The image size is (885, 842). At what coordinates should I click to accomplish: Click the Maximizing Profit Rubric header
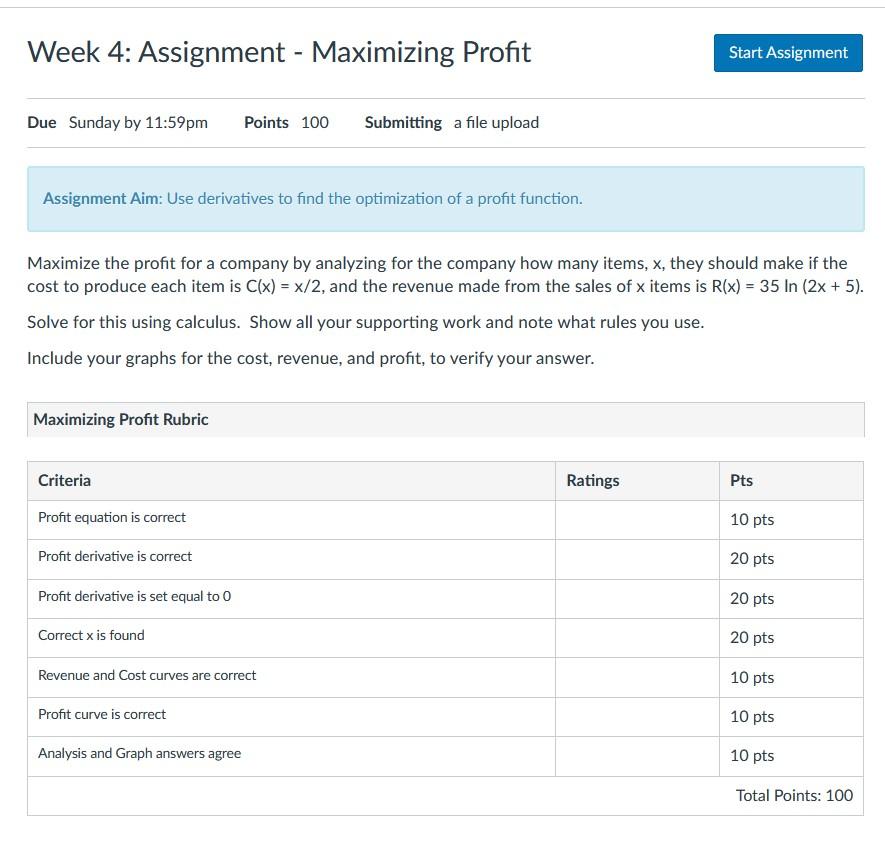(x=120, y=419)
